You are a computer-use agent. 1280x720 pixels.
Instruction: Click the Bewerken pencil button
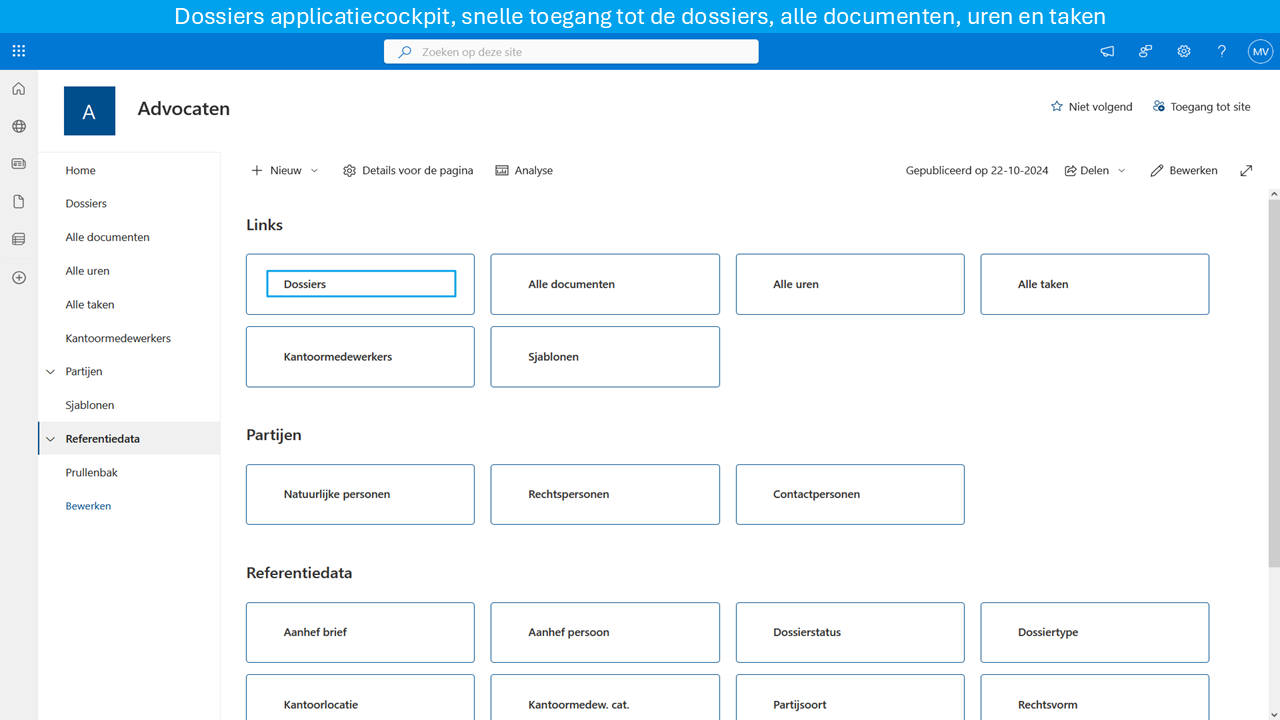pyautogui.click(x=1184, y=171)
